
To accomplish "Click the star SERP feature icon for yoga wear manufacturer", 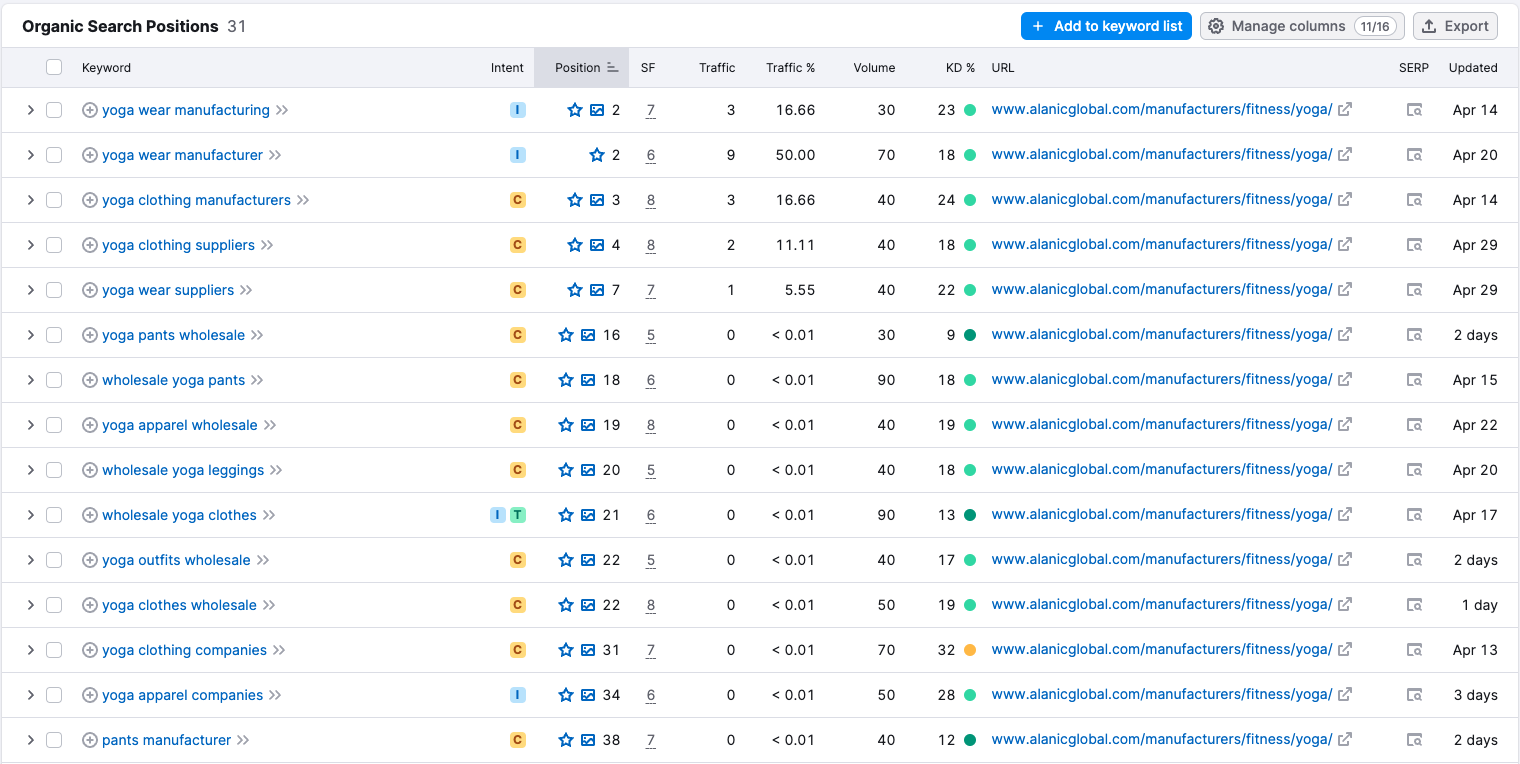I will (x=597, y=155).
